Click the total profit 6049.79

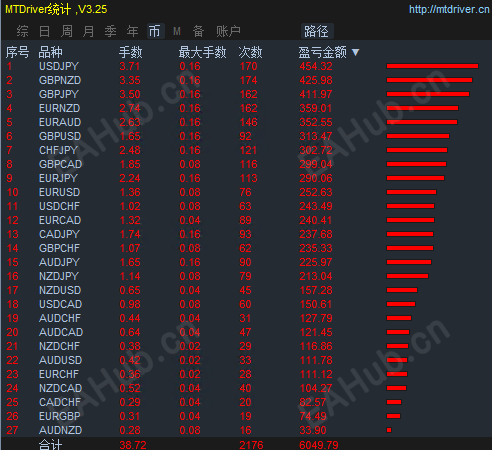[x=319, y=445]
